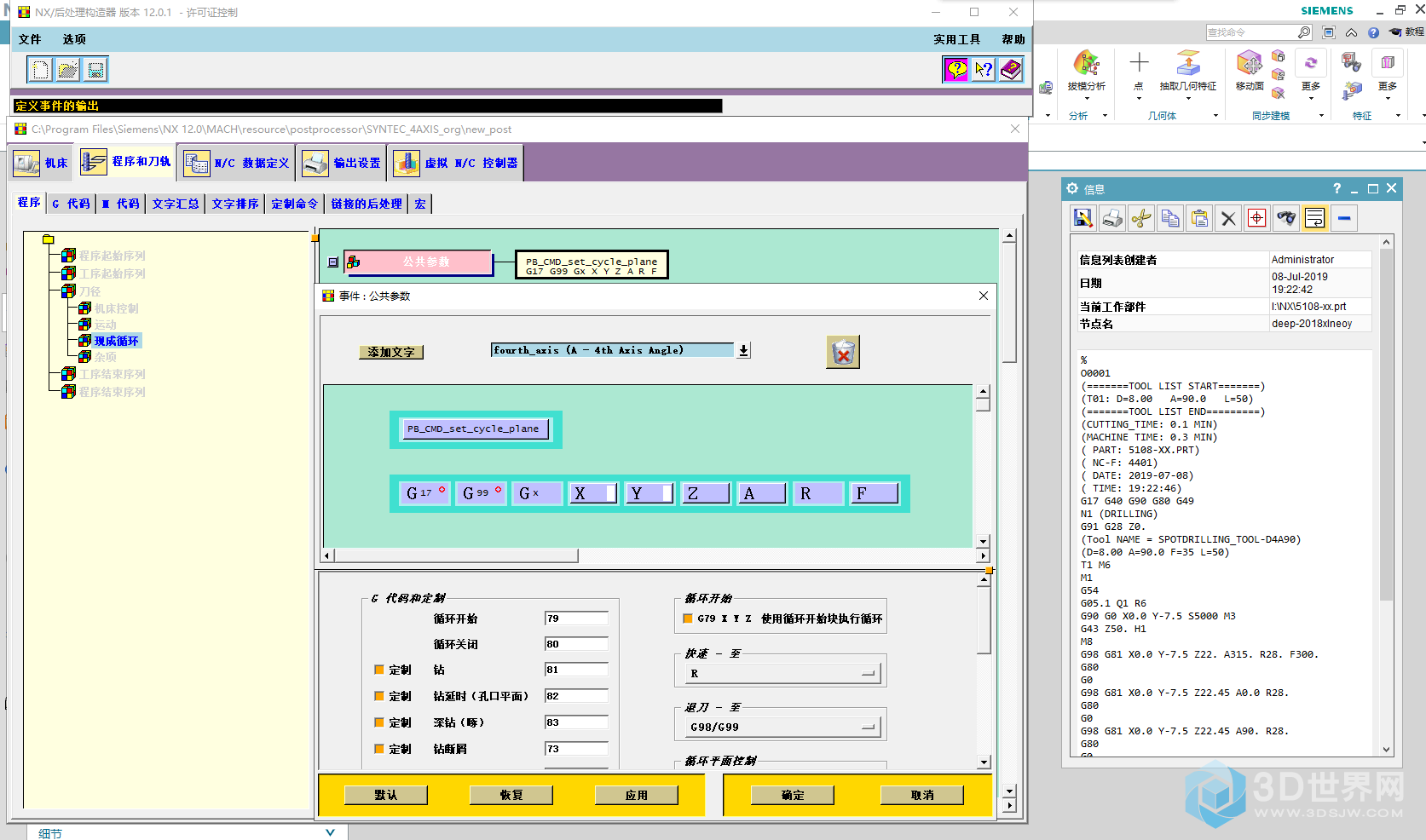This screenshot has height=840, width=1426.
Task: Click the 确定 button
Action: pyautogui.click(x=793, y=795)
